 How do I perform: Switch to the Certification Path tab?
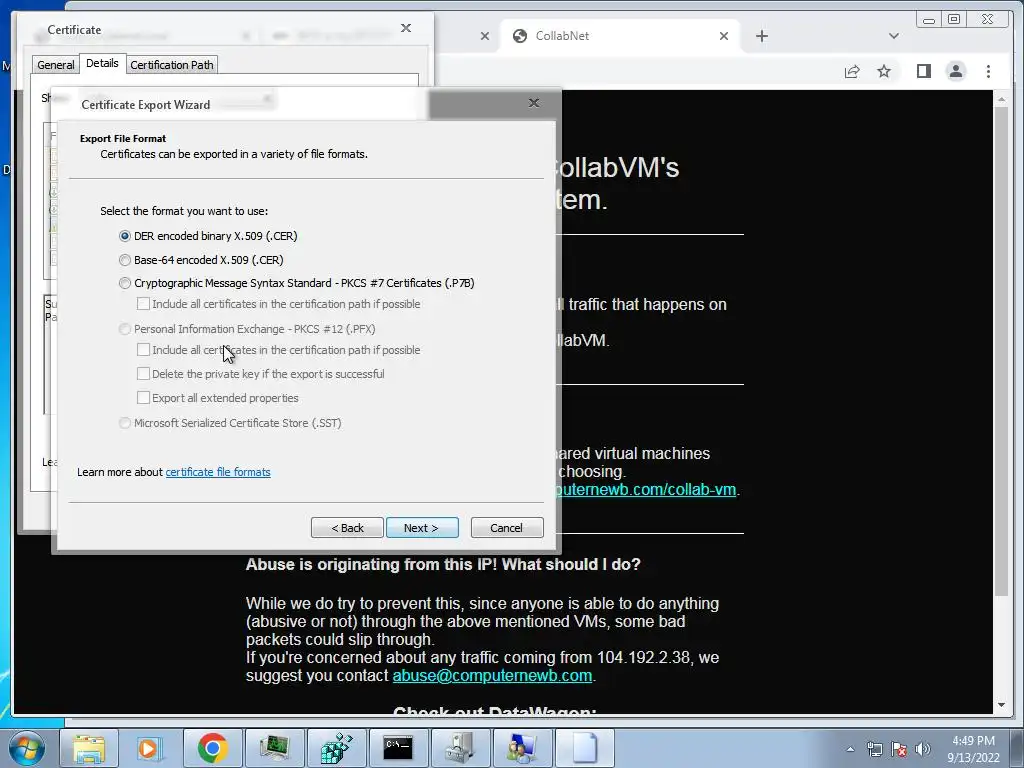pos(172,65)
